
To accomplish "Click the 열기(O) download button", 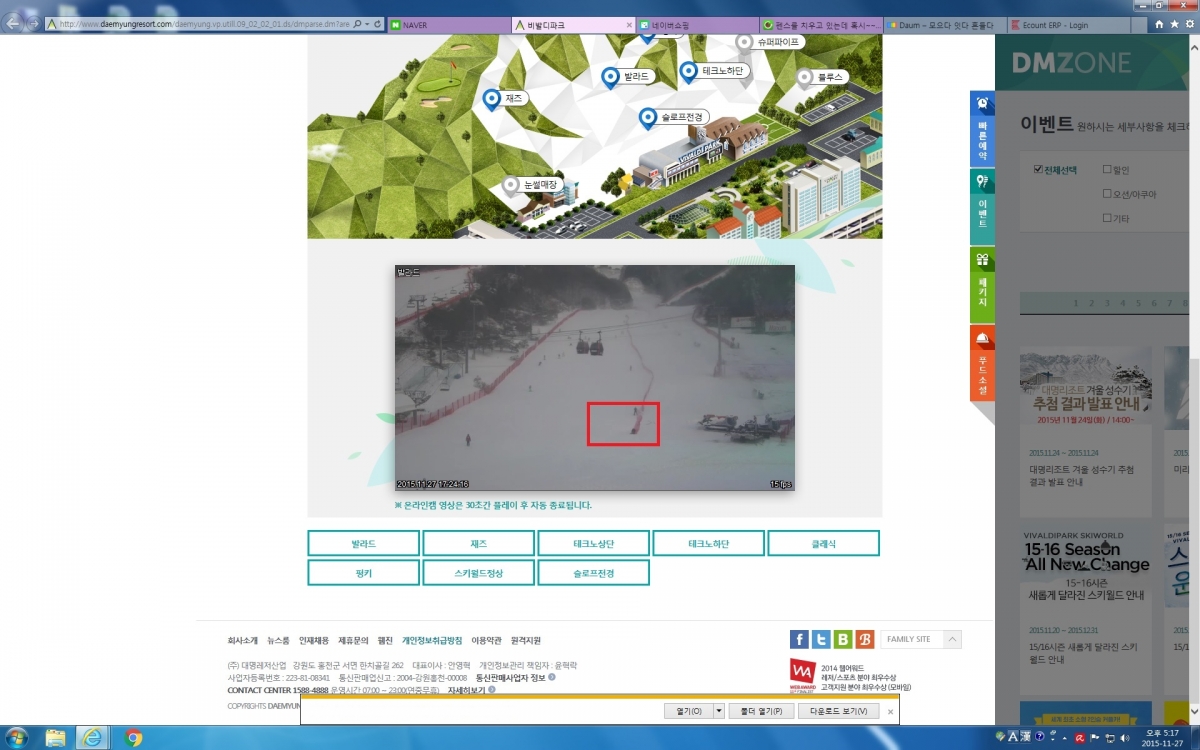I will pos(689,711).
